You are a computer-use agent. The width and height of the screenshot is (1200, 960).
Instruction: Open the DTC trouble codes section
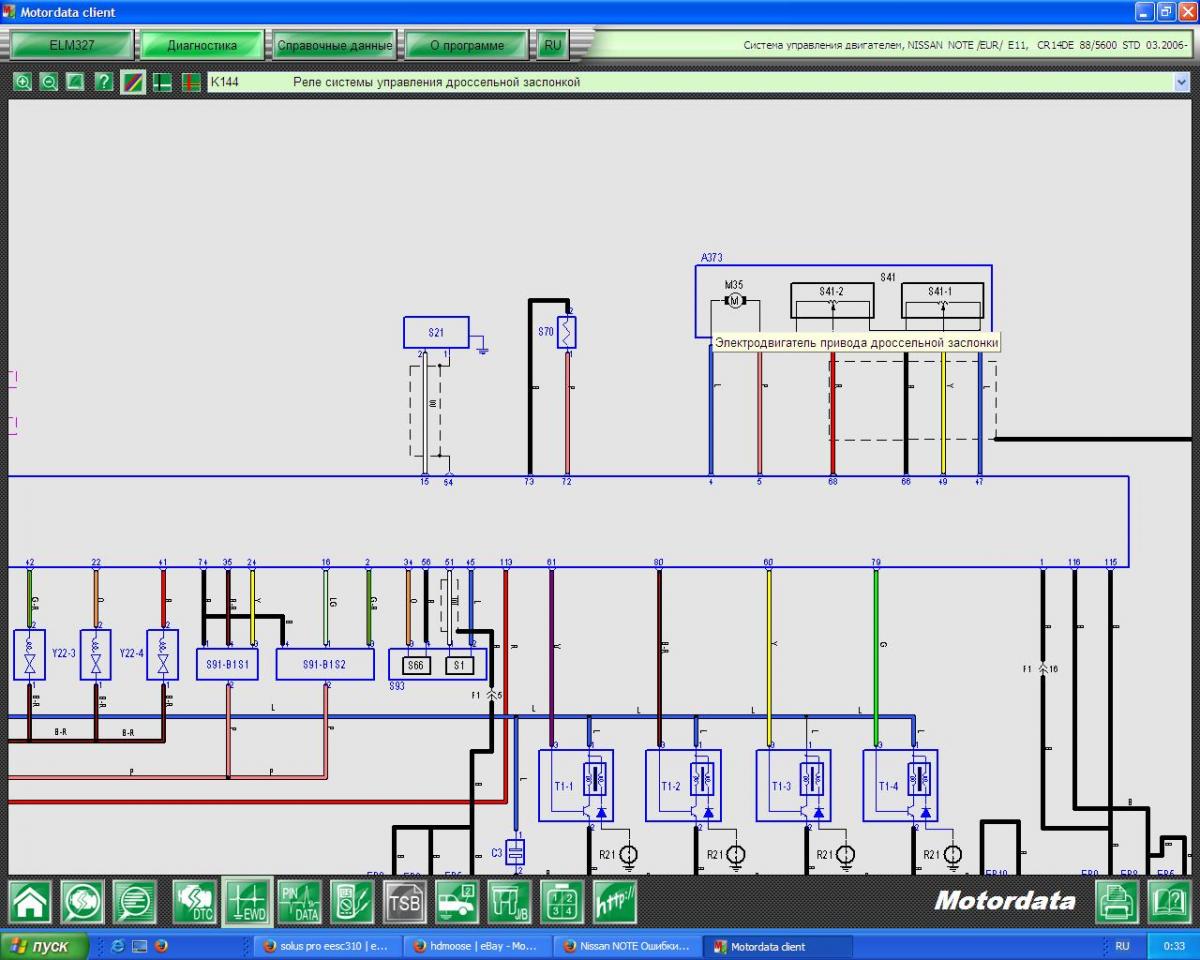pyautogui.click(x=193, y=901)
